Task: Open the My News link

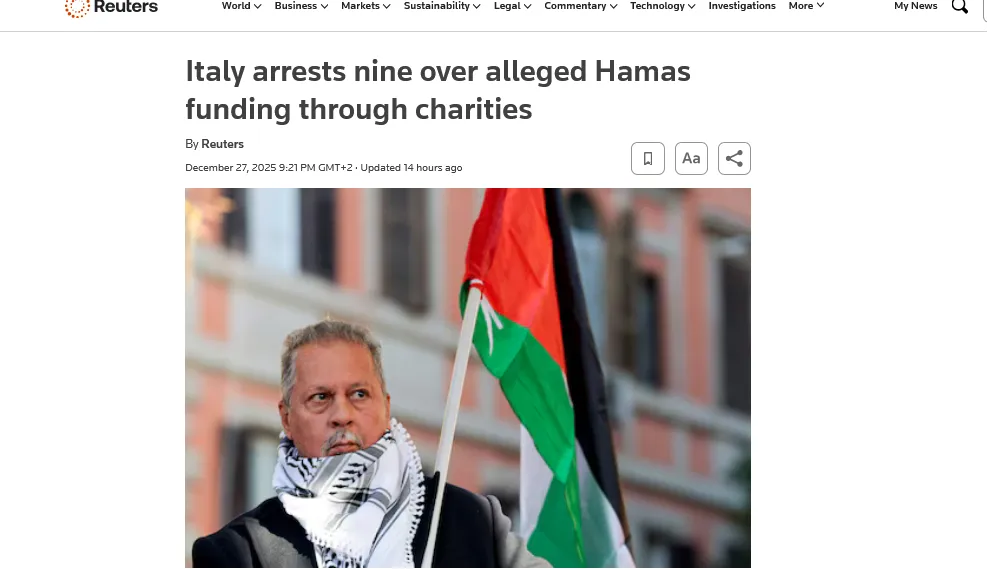Action: click(x=916, y=6)
